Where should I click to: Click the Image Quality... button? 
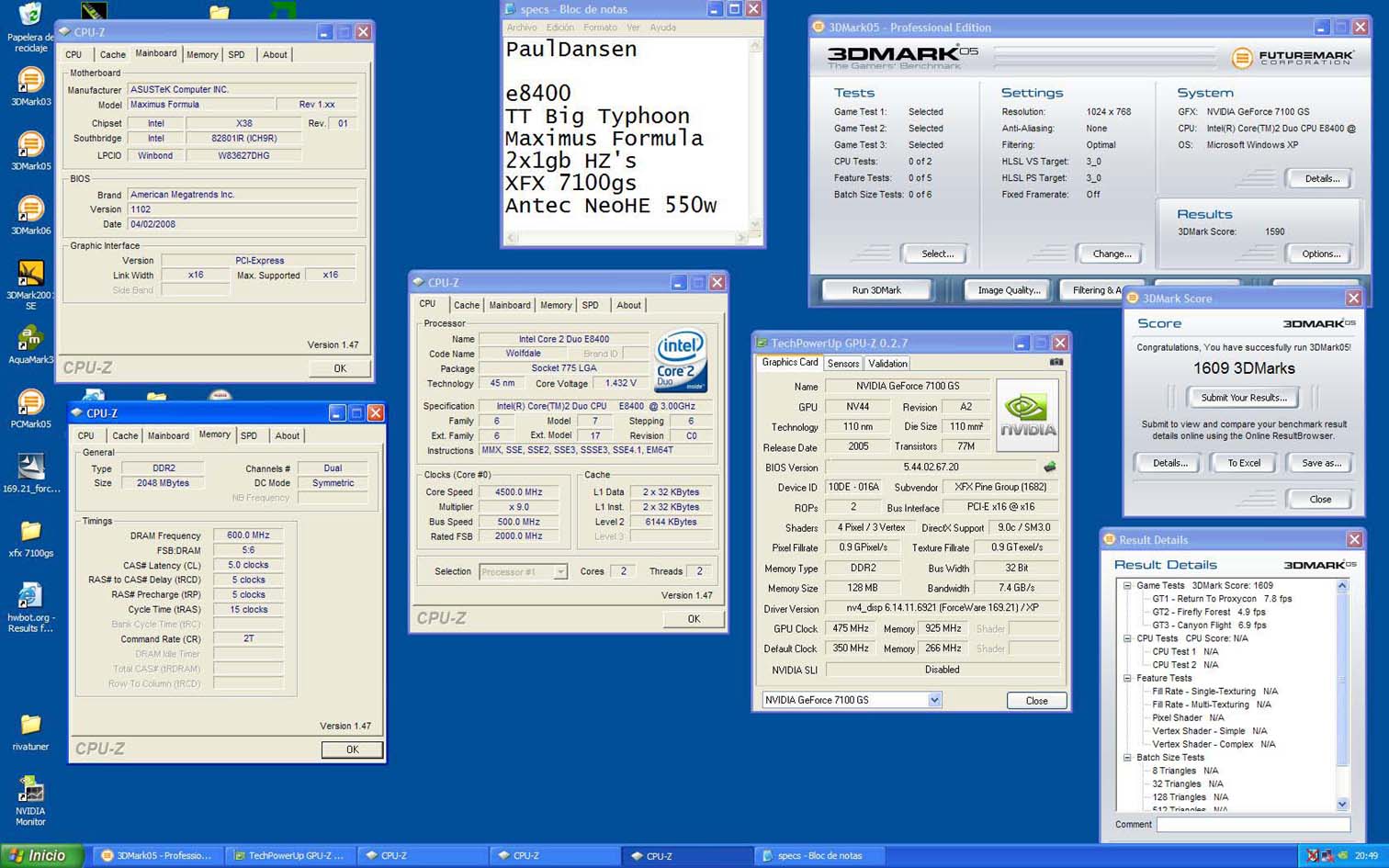tap(1009, 290)
